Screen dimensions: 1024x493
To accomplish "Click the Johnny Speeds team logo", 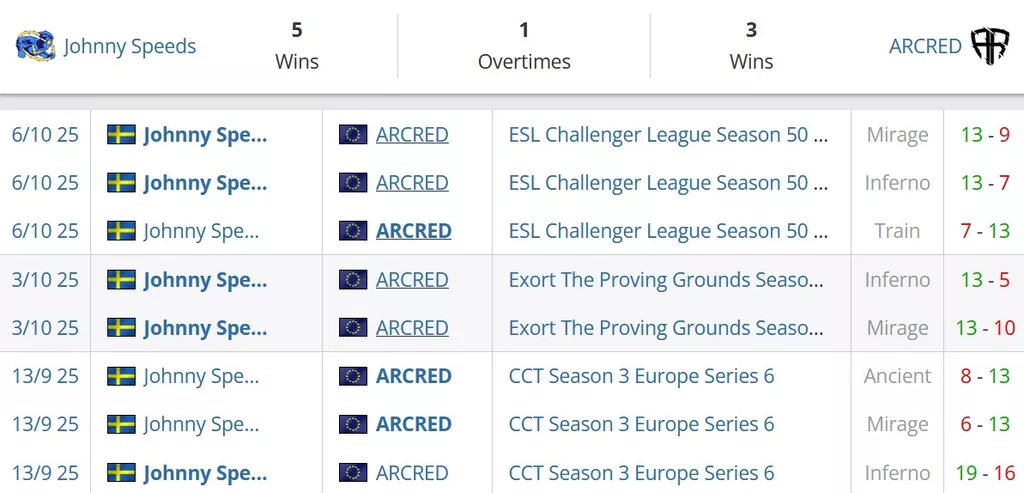I will tap(35, 46).
